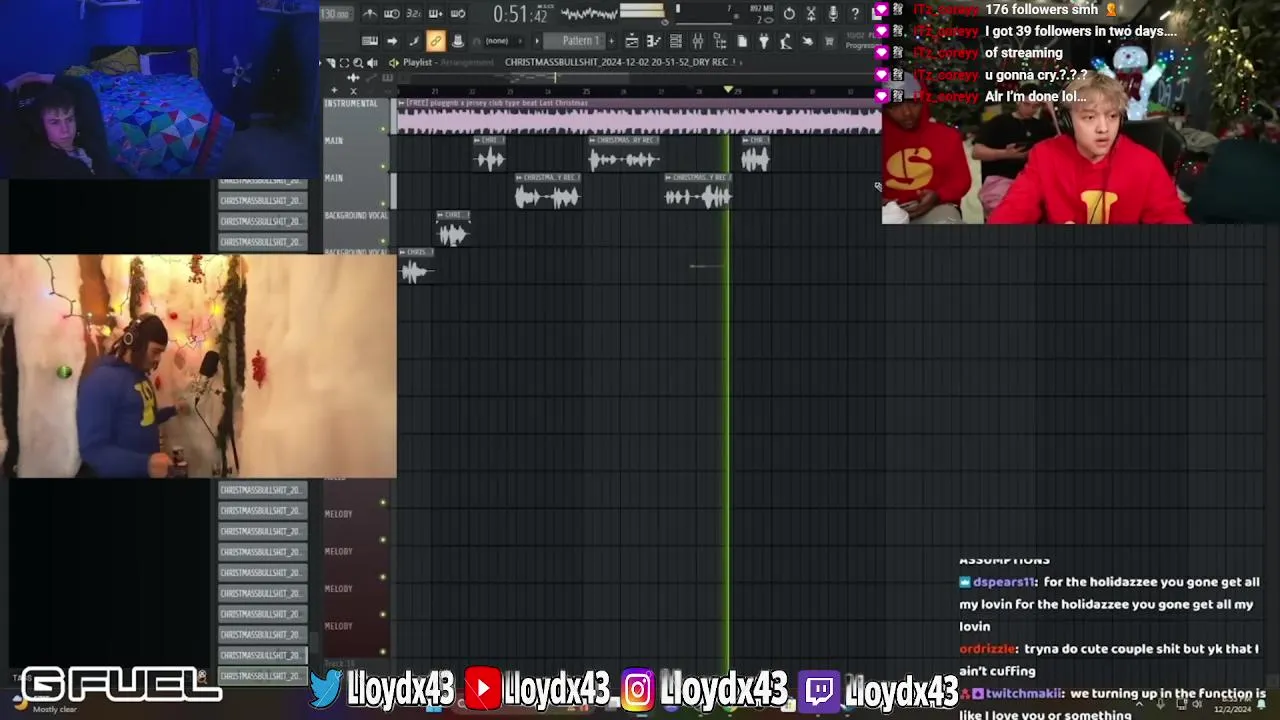Image resolution: width=1280 pixels, height=720 pixels.
Task: Click the square bracket icon beside the magnifier
Action: click(344, 63)
